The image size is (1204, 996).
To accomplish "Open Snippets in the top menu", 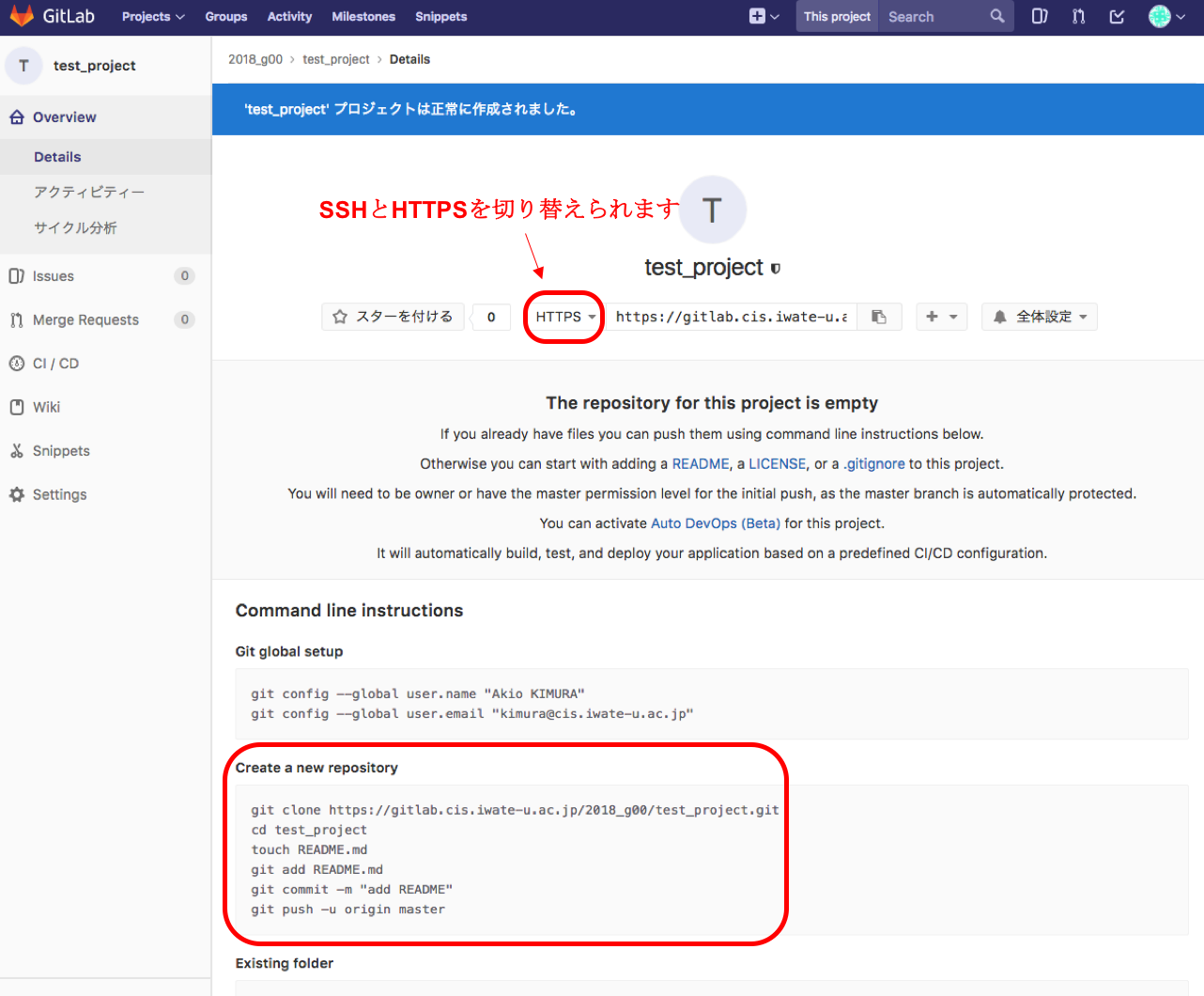I will (x=441, y=16).
